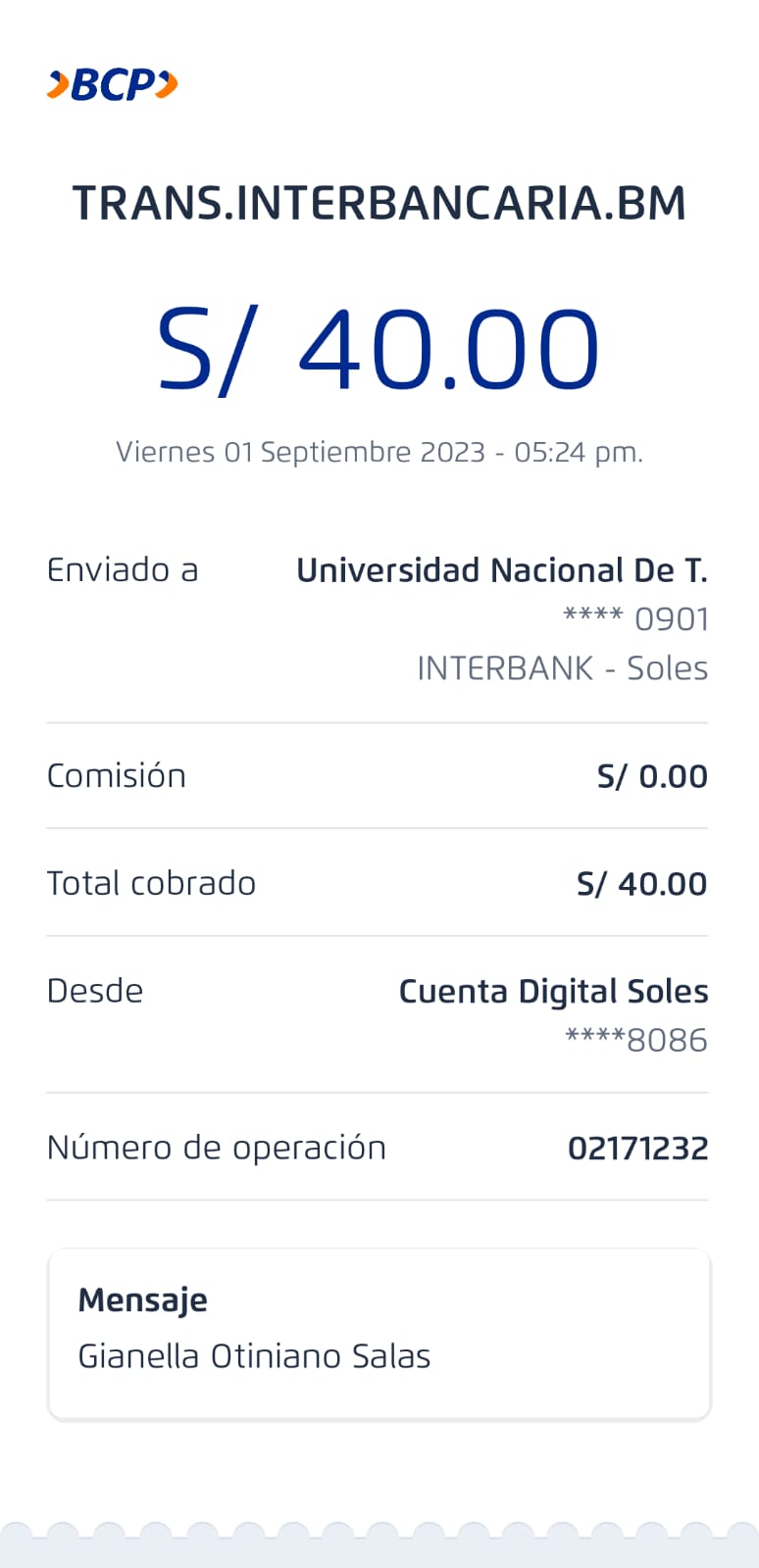This screenshot has width=759, height=1568.
Task: Click the transaction date and time
Action: coord(379,452)
